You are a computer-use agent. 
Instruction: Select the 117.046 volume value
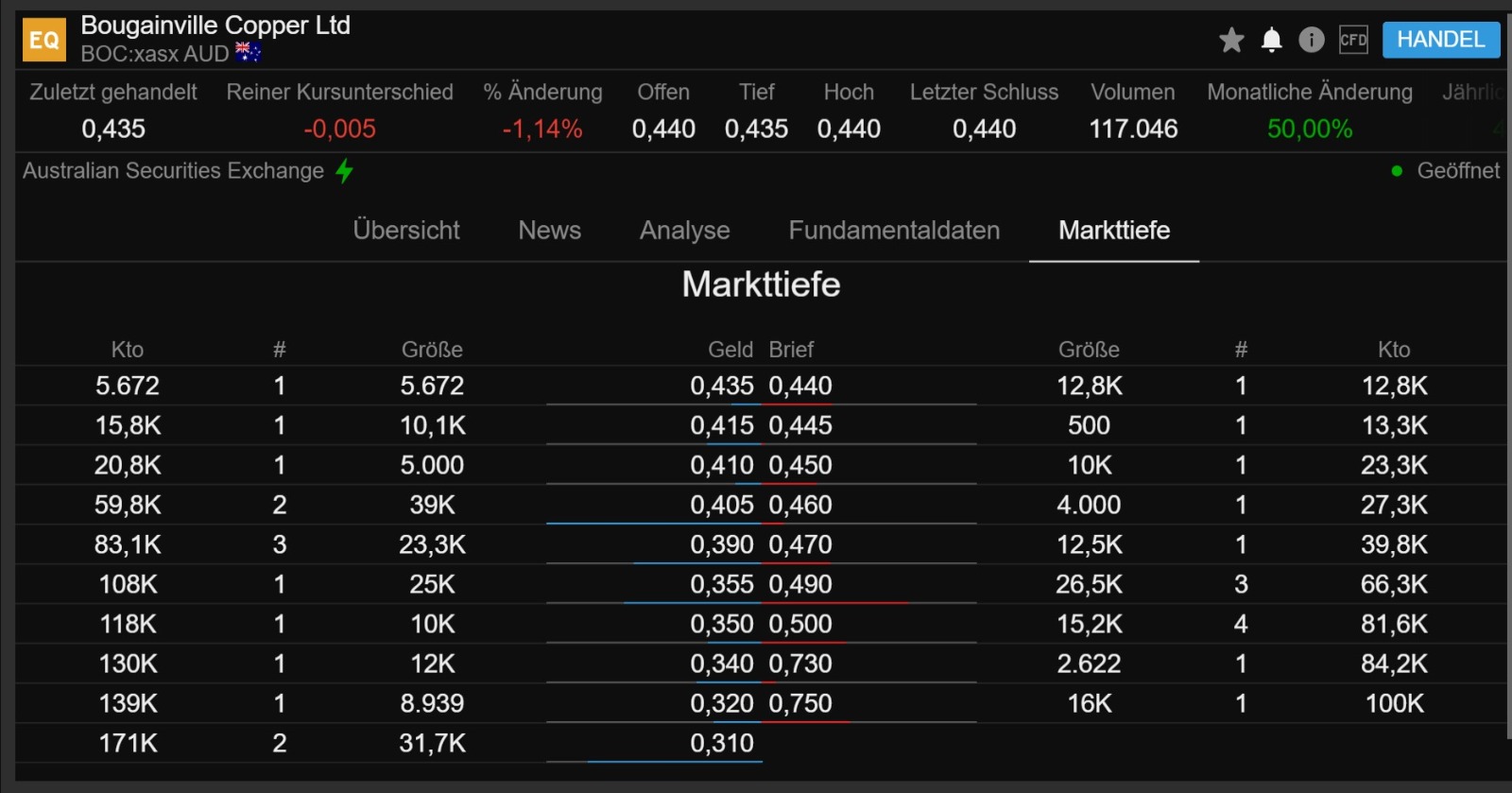coord(1133,129)
